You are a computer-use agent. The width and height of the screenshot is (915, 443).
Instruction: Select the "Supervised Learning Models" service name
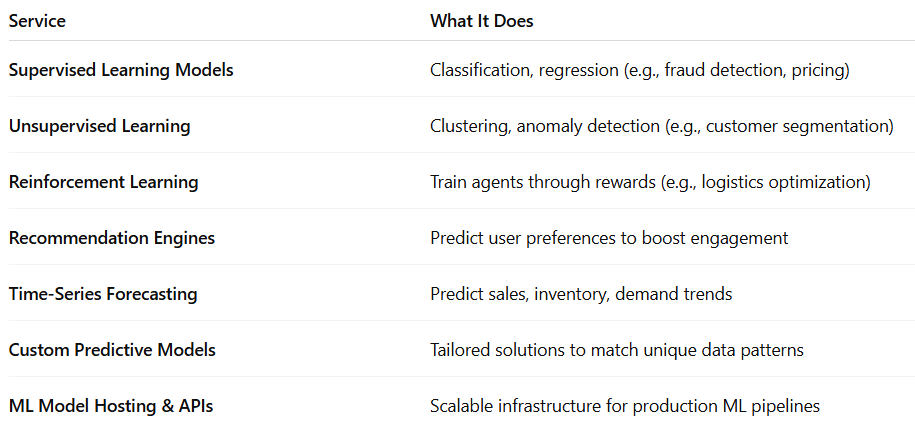(121, 70)
